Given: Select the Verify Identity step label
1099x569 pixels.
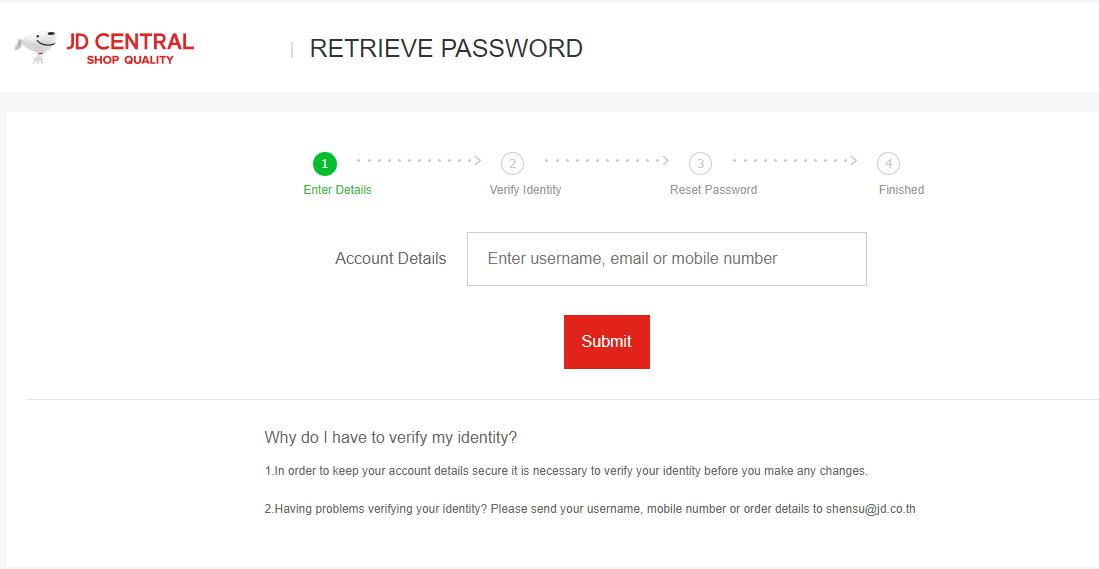Looking at the screenshot, I should pyautogui.click(x=526, y=190).
